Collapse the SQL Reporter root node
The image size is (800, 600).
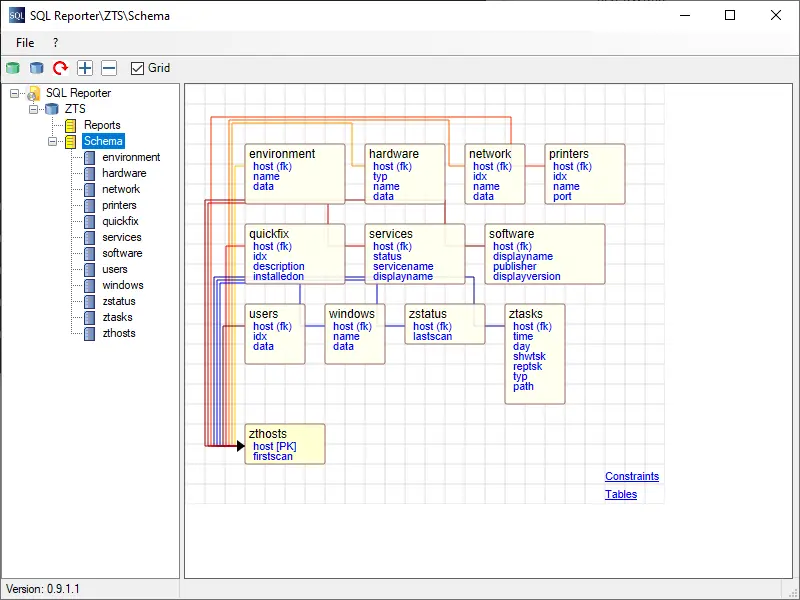point(15,93)
